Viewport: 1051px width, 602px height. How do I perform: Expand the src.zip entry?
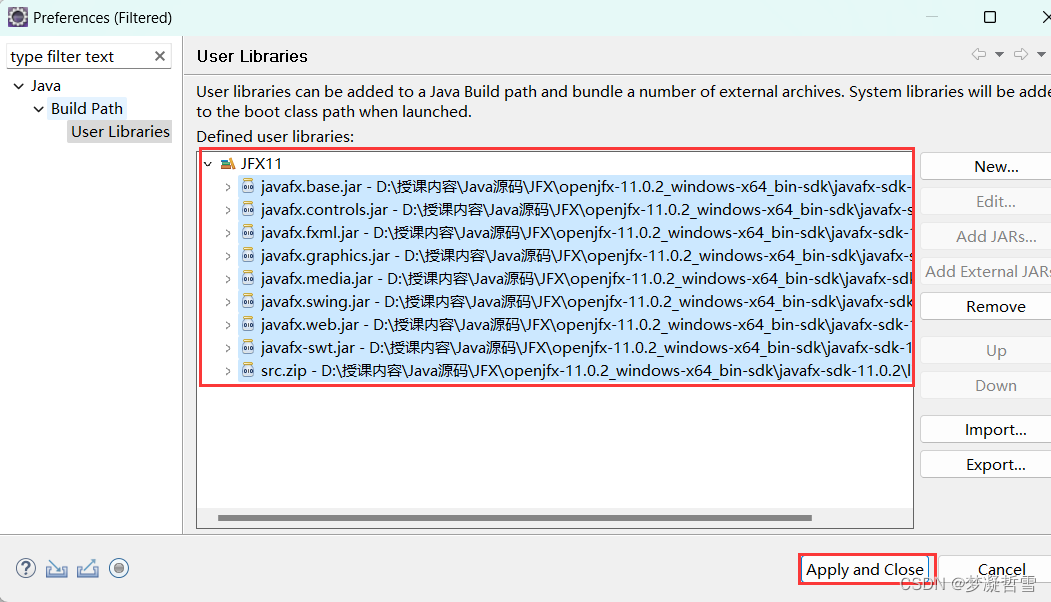(x=228, y=371)
